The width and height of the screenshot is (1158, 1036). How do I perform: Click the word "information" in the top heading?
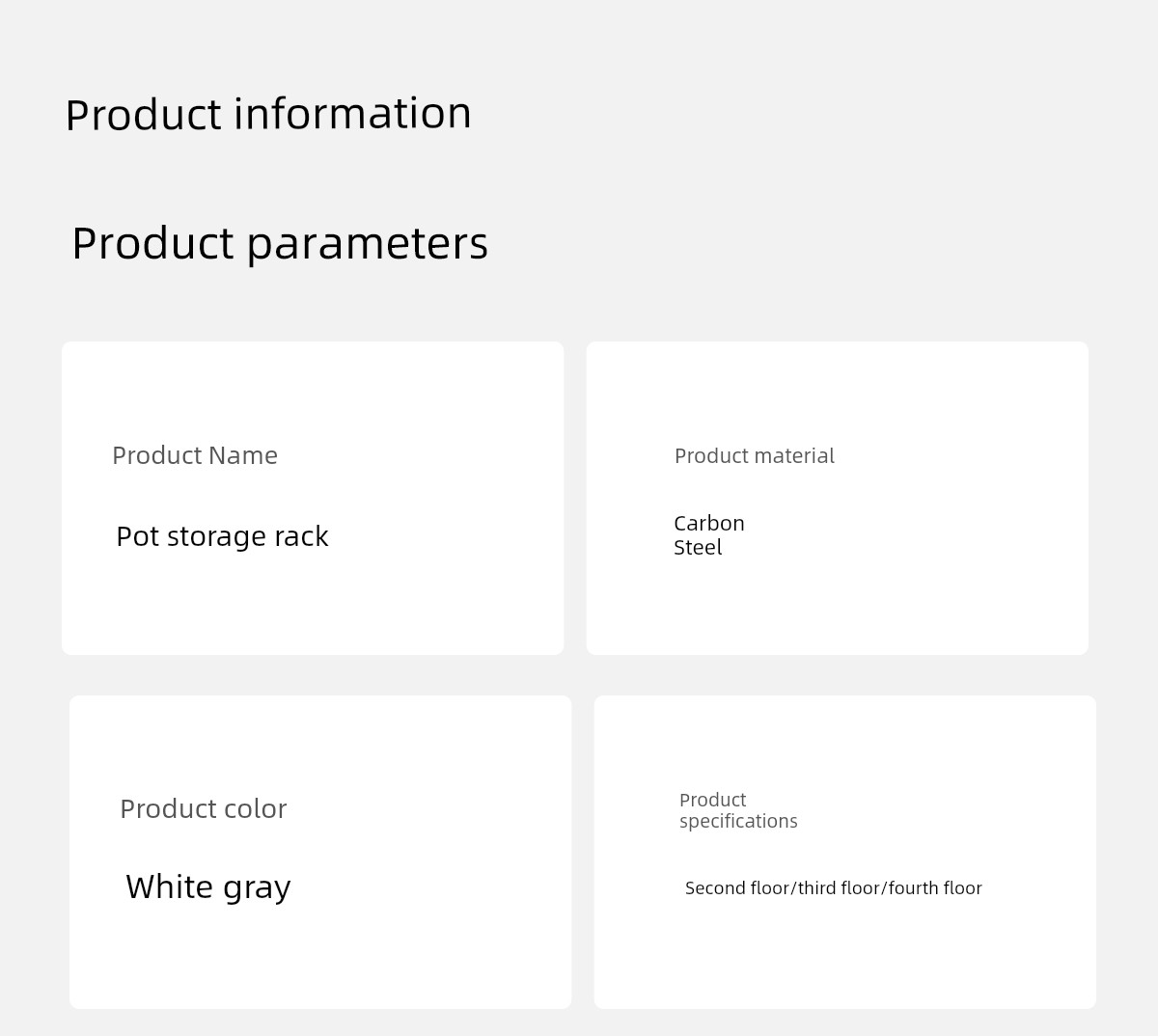pyautogui.click(x=352, y=114)
